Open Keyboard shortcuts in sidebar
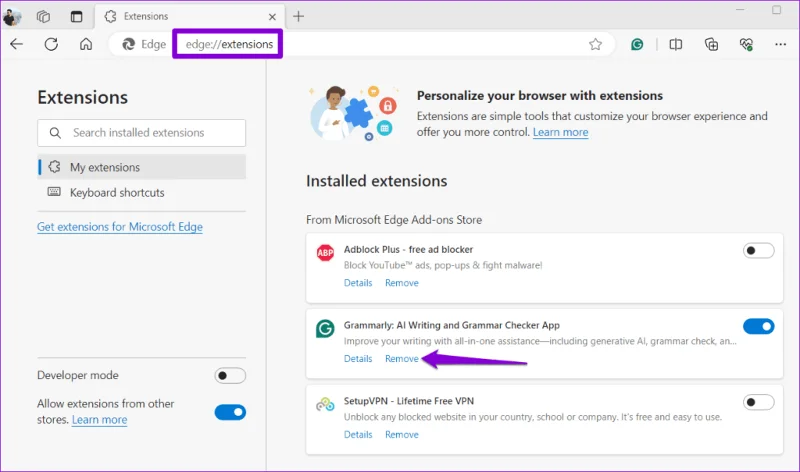This screenshot has height=472, width=800. pos(141,192)
